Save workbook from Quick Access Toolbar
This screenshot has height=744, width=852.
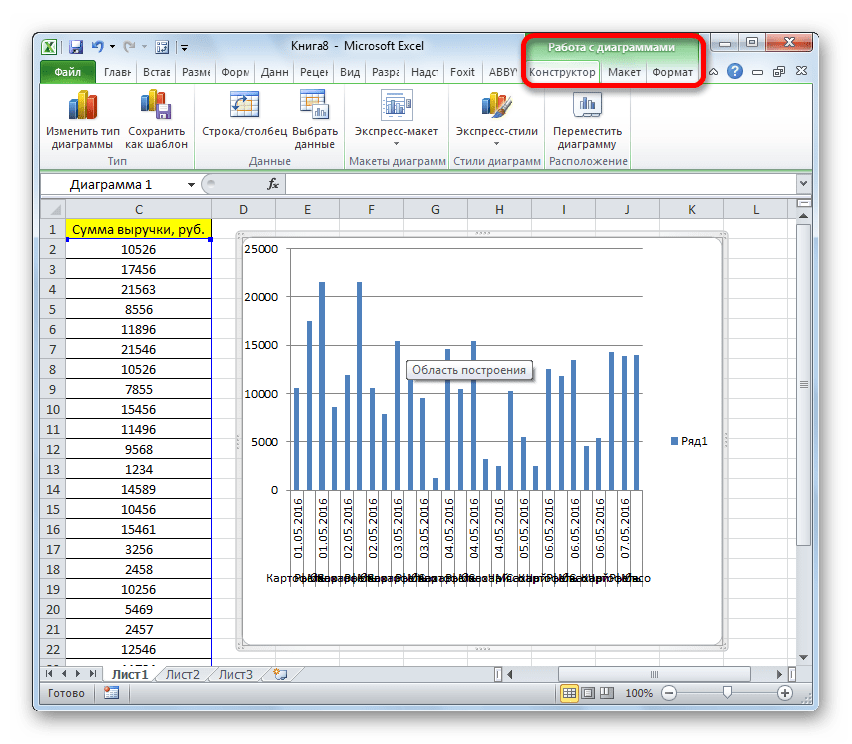[76, 46]
